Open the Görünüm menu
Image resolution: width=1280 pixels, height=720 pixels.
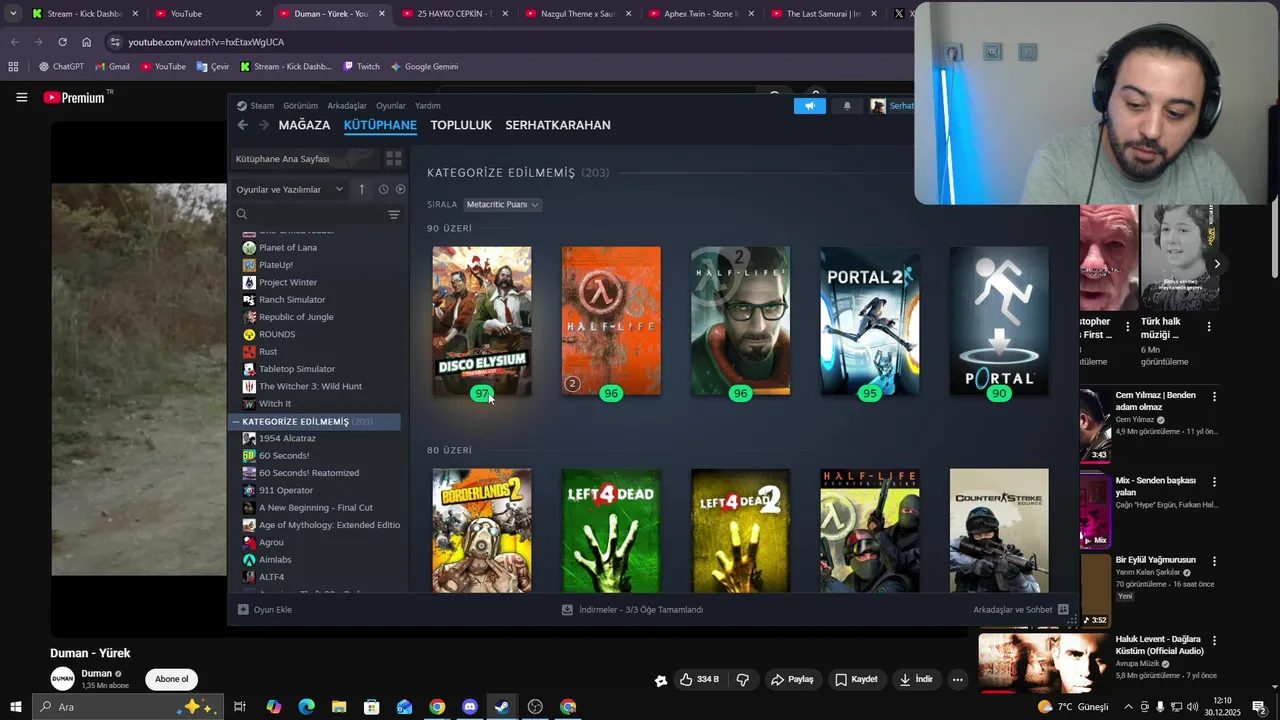pyautogui.click(x=300, y=106)
